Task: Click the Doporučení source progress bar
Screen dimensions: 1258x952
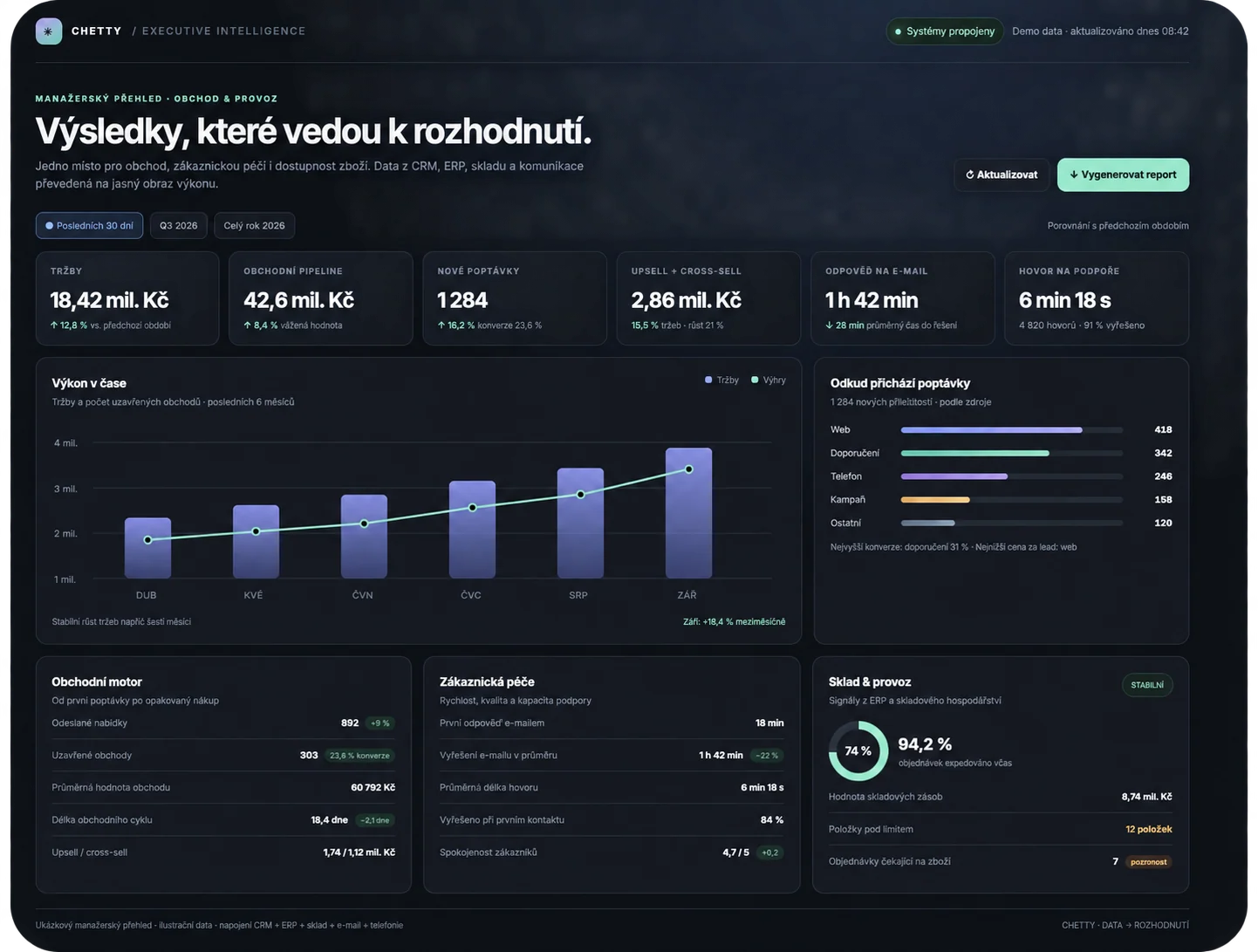Action: tap(1012, 454)
